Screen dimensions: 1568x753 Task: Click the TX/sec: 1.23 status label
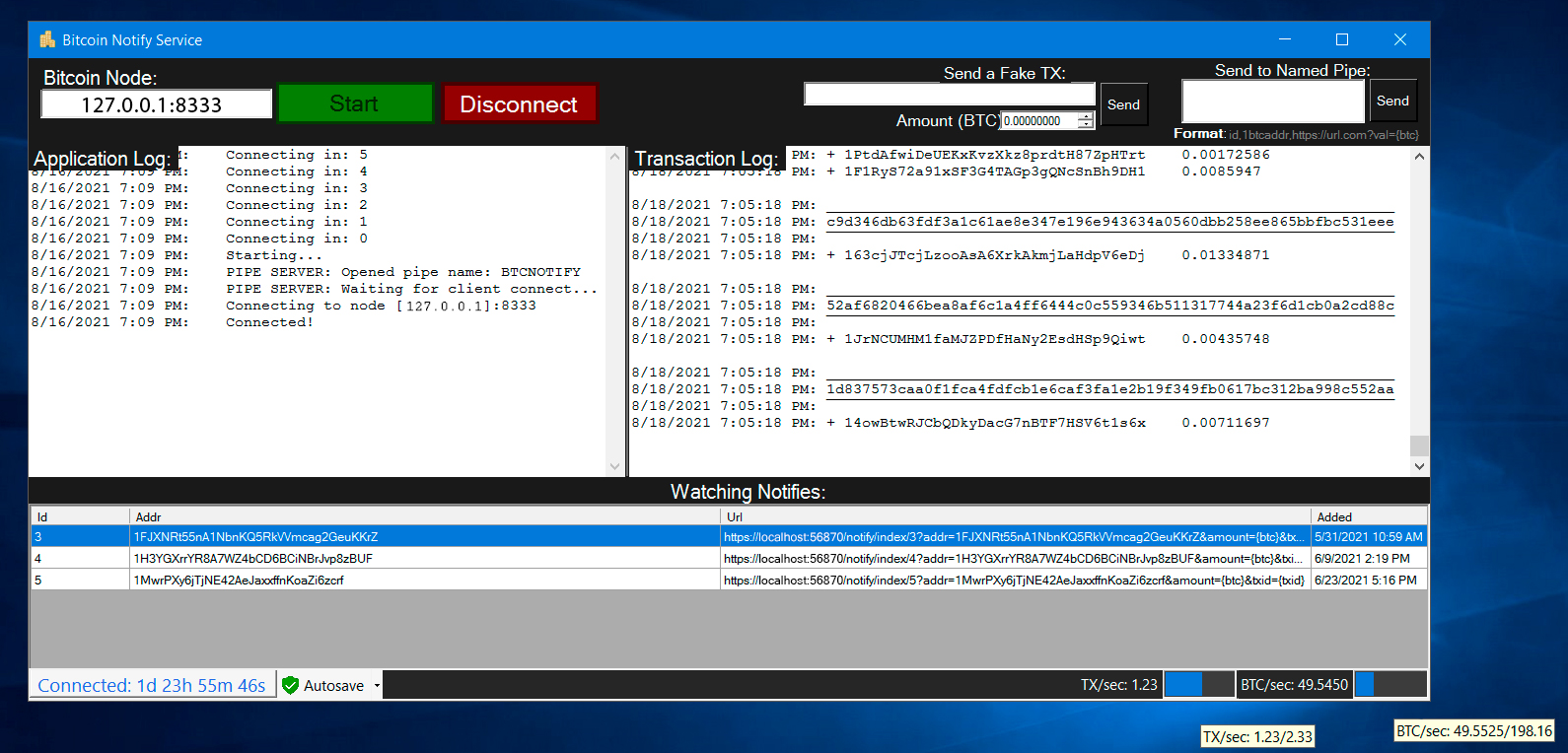(1118, 685)
